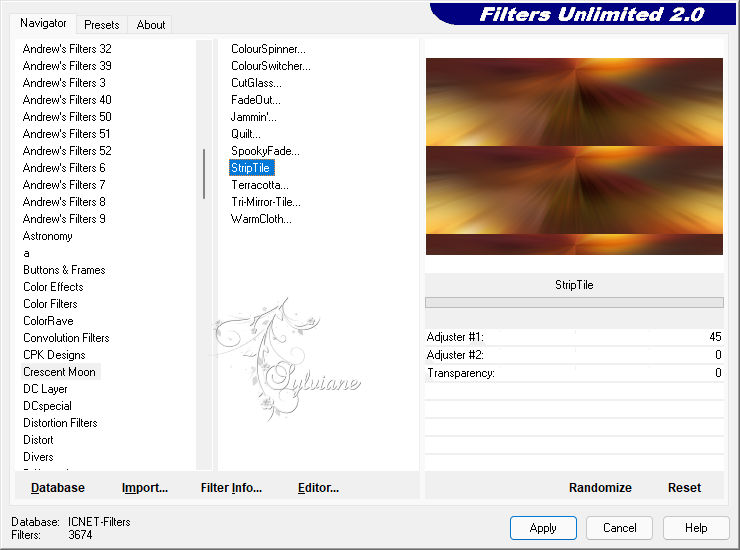Click the progress bar under StripTile
This screenshot has height=550, width=740.
(574, 303)
